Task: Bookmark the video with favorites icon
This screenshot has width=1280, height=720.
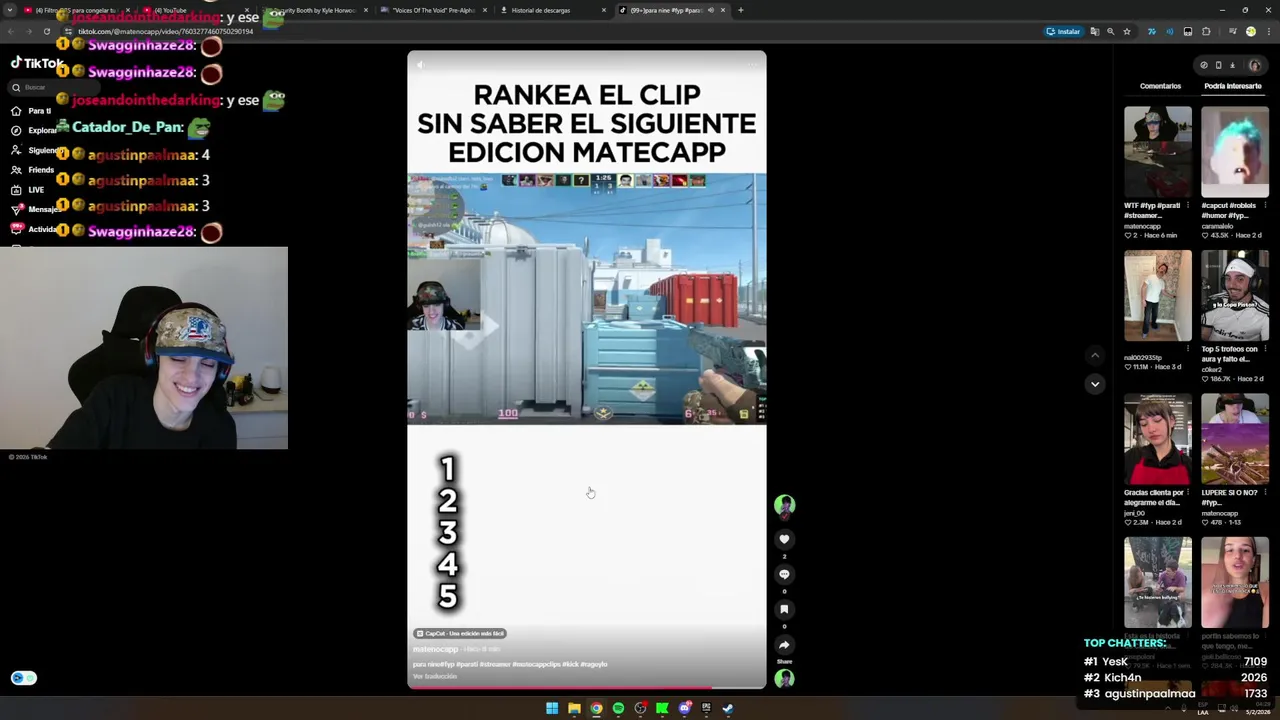Action: pos(784,609)
